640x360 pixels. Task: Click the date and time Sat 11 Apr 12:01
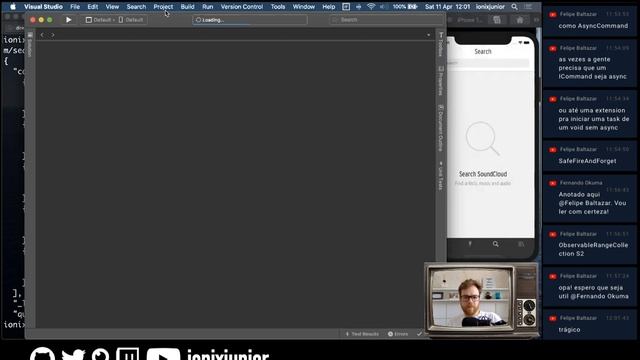pyautogui.click(x=447, y=7)
